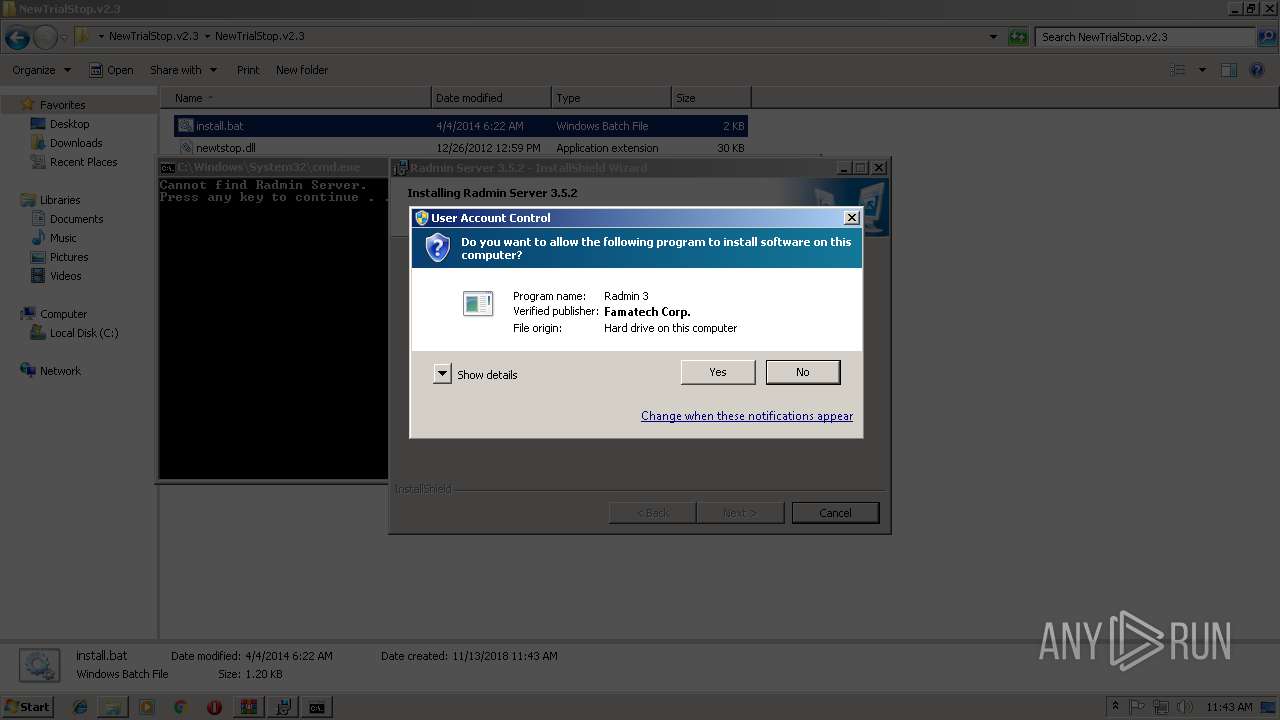Open Internet Explorer from taskbar

pyautogui.click(x=80, y=707)
